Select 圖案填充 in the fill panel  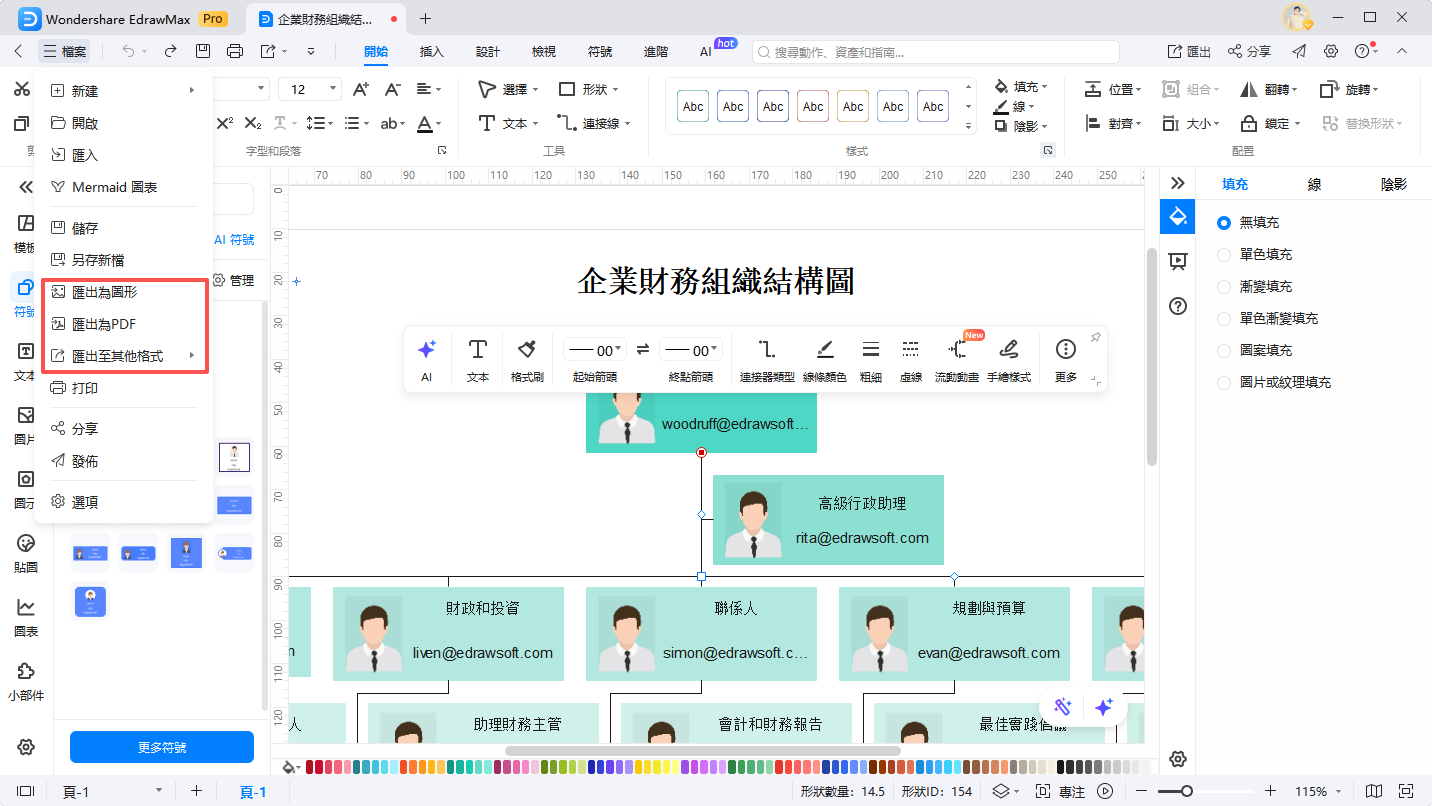coord(1224,350)
